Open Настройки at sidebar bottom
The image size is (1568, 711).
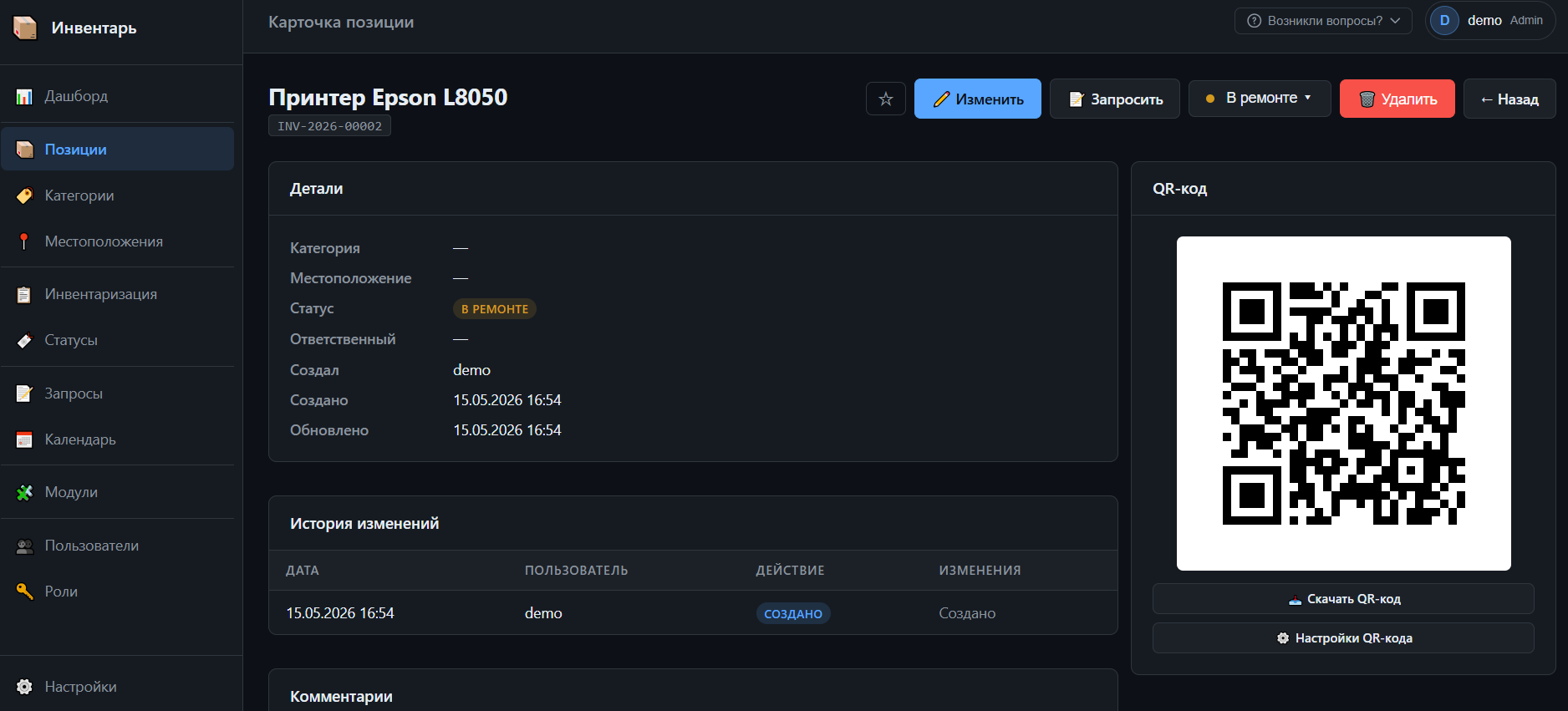tap(117, 687)
